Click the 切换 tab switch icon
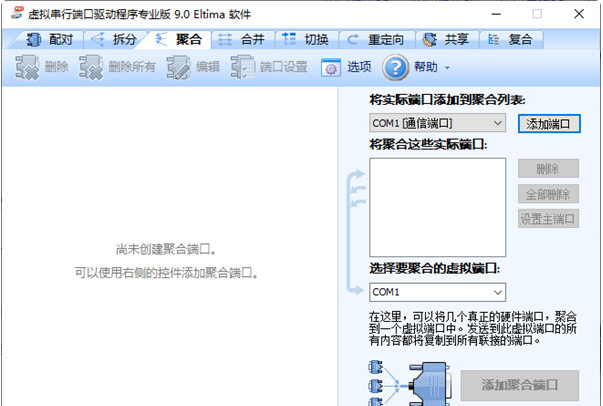The height and width of the screenshot is (406, 603). coord(289,39)
